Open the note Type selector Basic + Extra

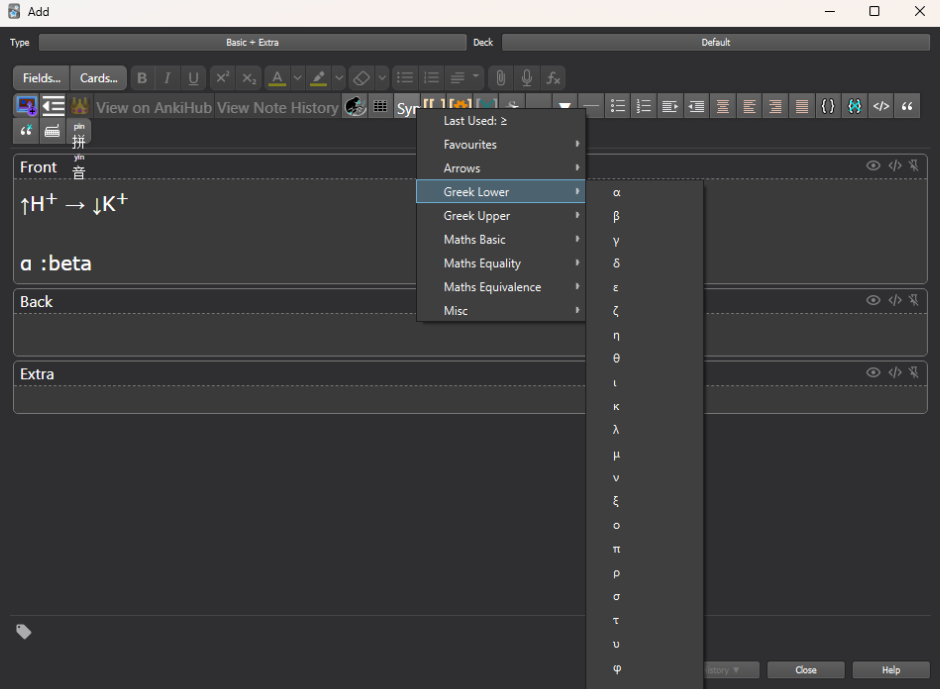[252, 43]
